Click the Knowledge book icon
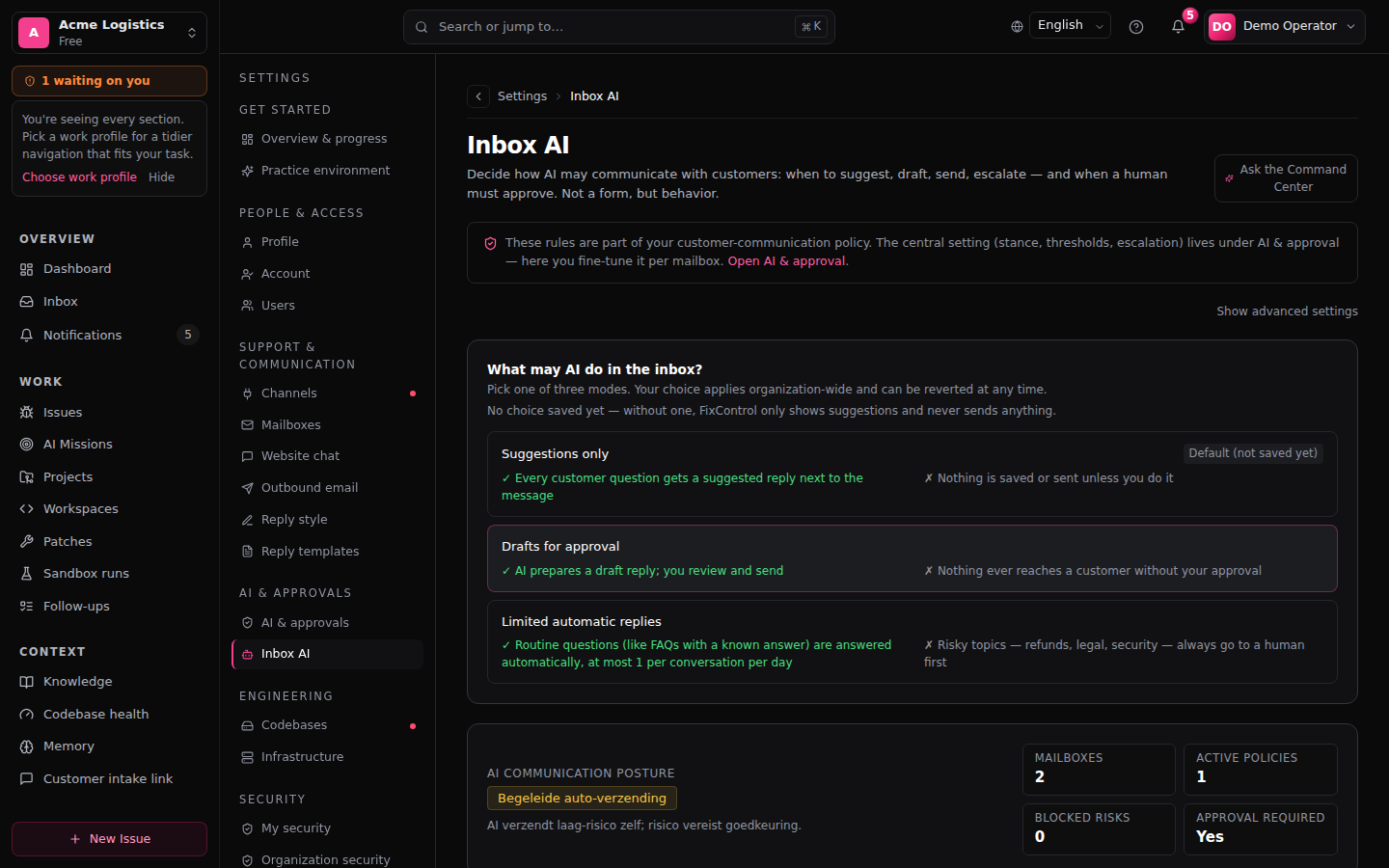The height and width of the screenshot is (868, 1389). pyautogui.click(x=27, y=682)
